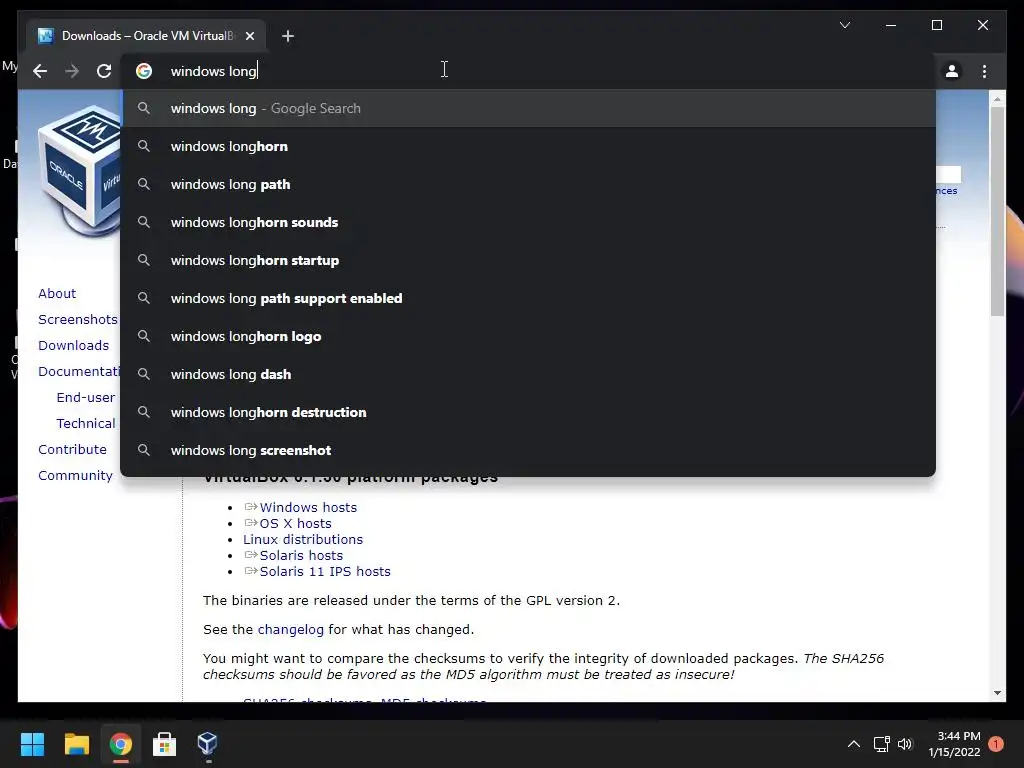This screenshot has width=1024, height=768.
Task: Open the Chrome profile avatar icon
Action: 952,71
